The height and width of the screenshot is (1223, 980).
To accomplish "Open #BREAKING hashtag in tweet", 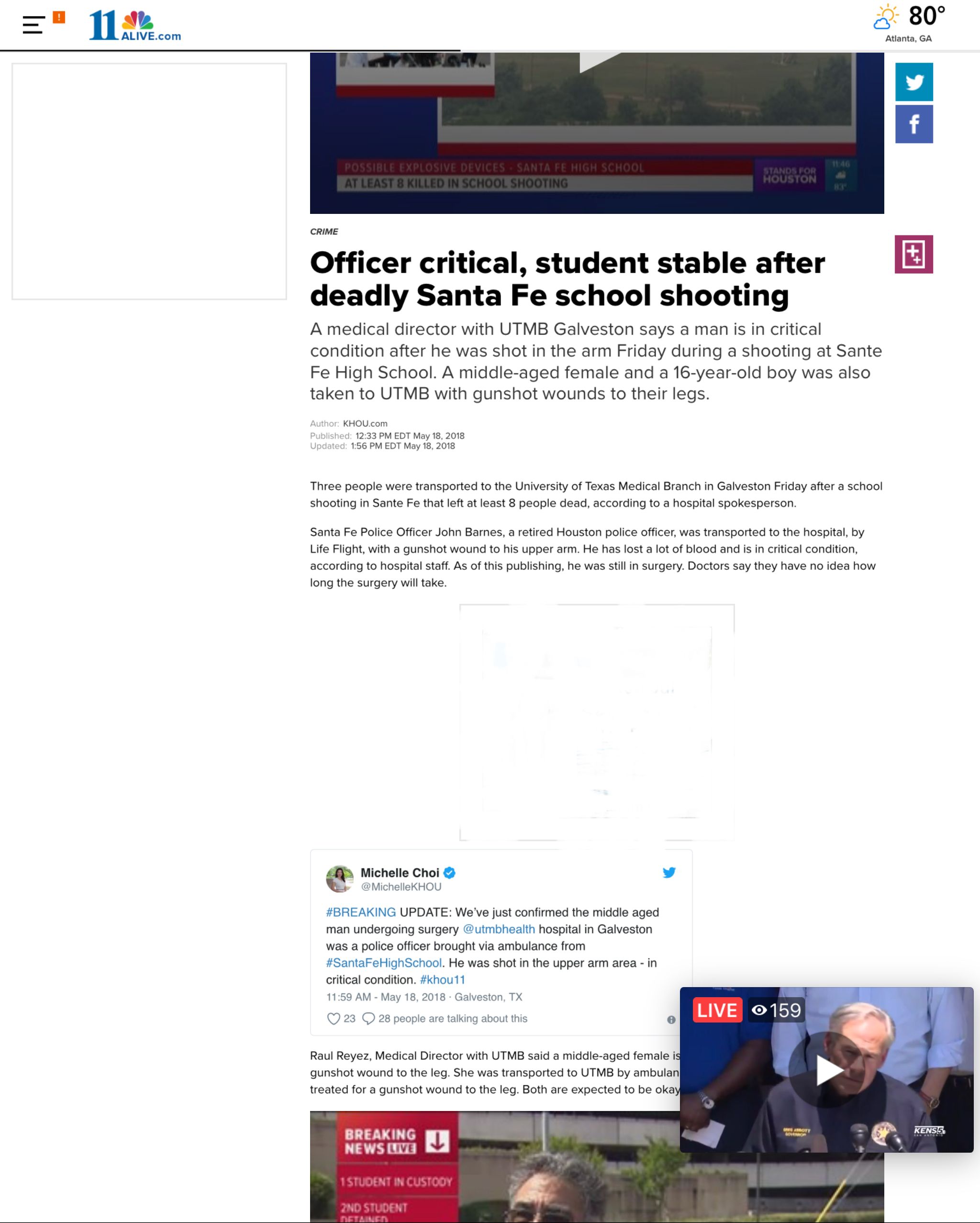I will pos(361,912).
